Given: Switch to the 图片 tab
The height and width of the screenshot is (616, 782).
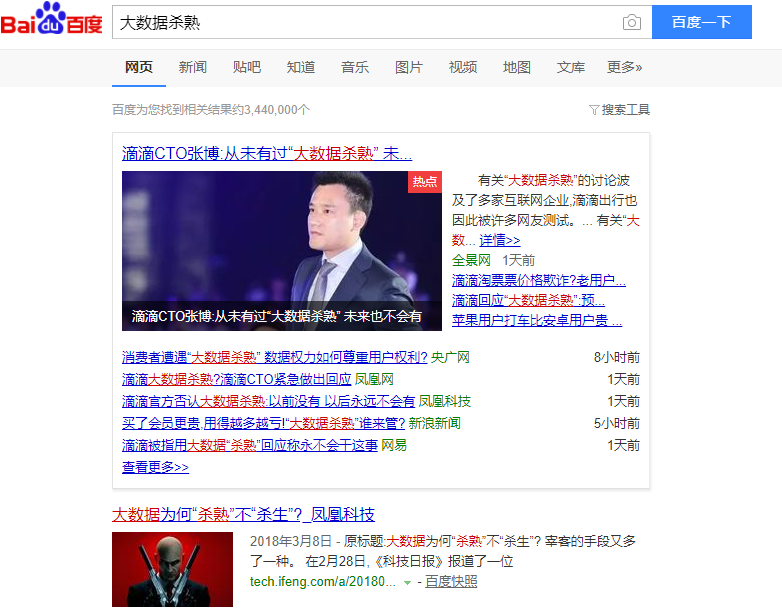Looking at the screenshot, I should point(408,67).
